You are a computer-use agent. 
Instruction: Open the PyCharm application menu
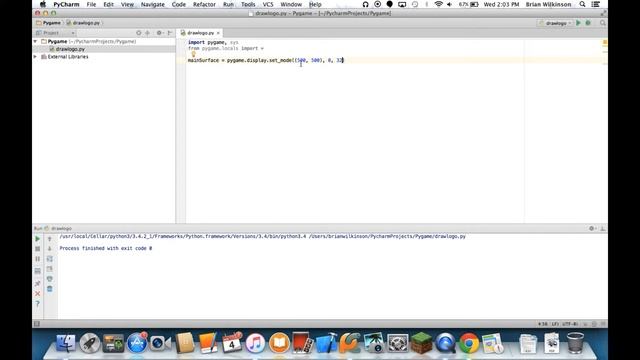(66, 4)
